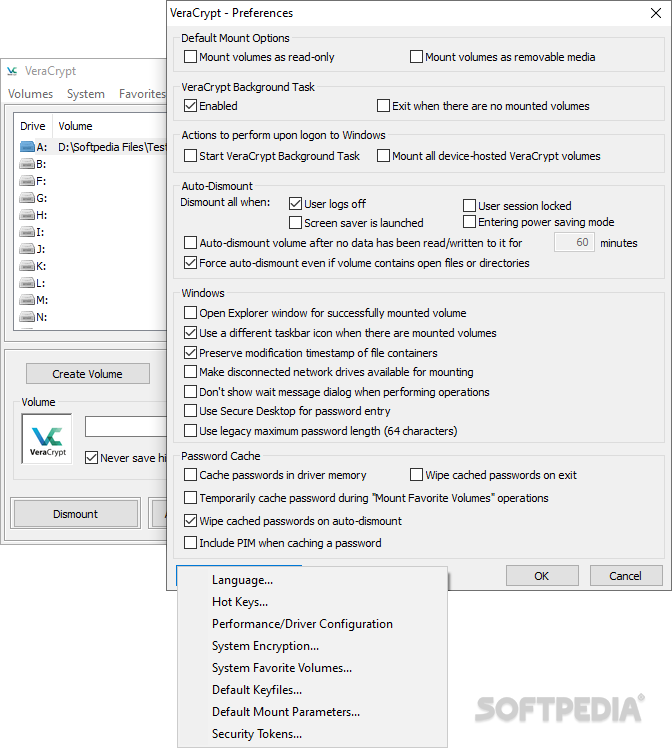Select drive F: icon in drive list
The width and height of the screenshot is (672, 748).
click(27, 181)
